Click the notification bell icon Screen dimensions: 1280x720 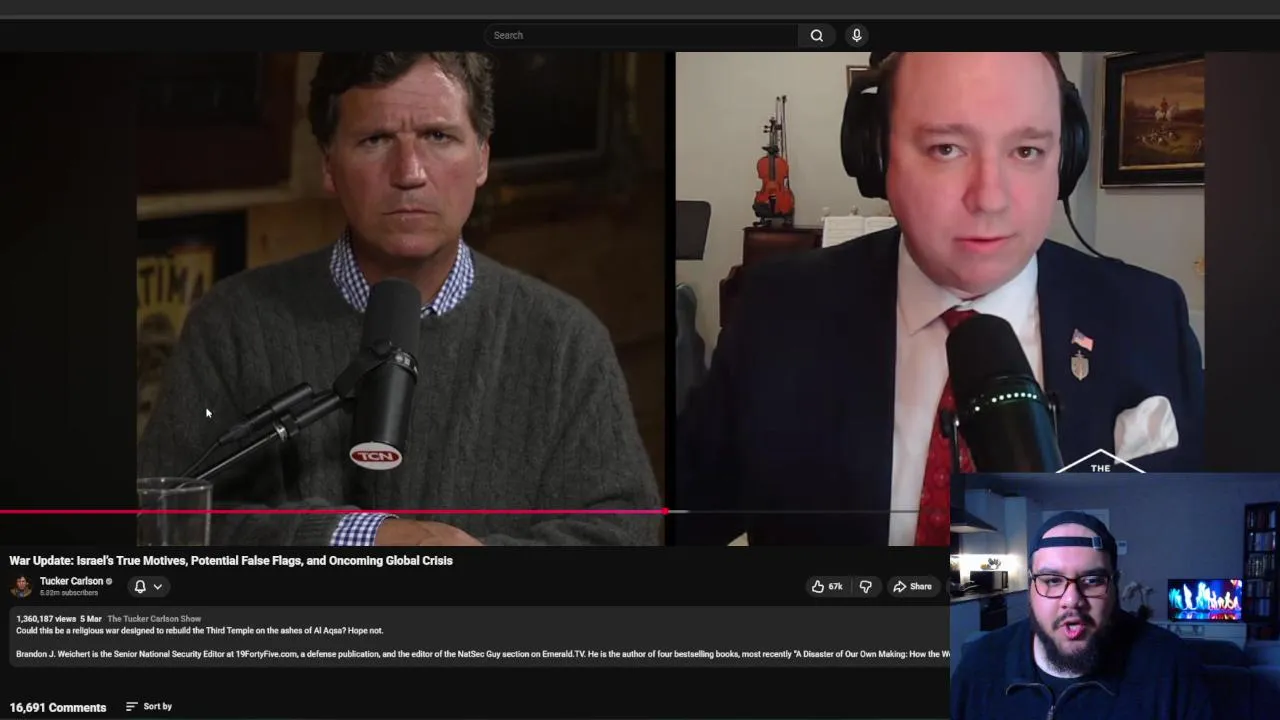pos(140,587)
